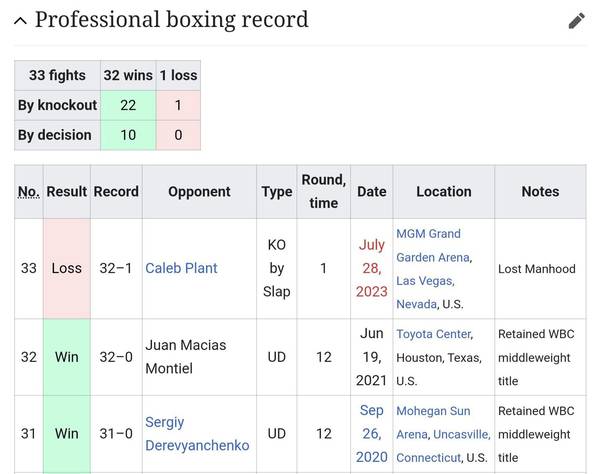This screenshot has width=600, height=474.
Task: Click the Uncasville location link
Action: [461, 434]
